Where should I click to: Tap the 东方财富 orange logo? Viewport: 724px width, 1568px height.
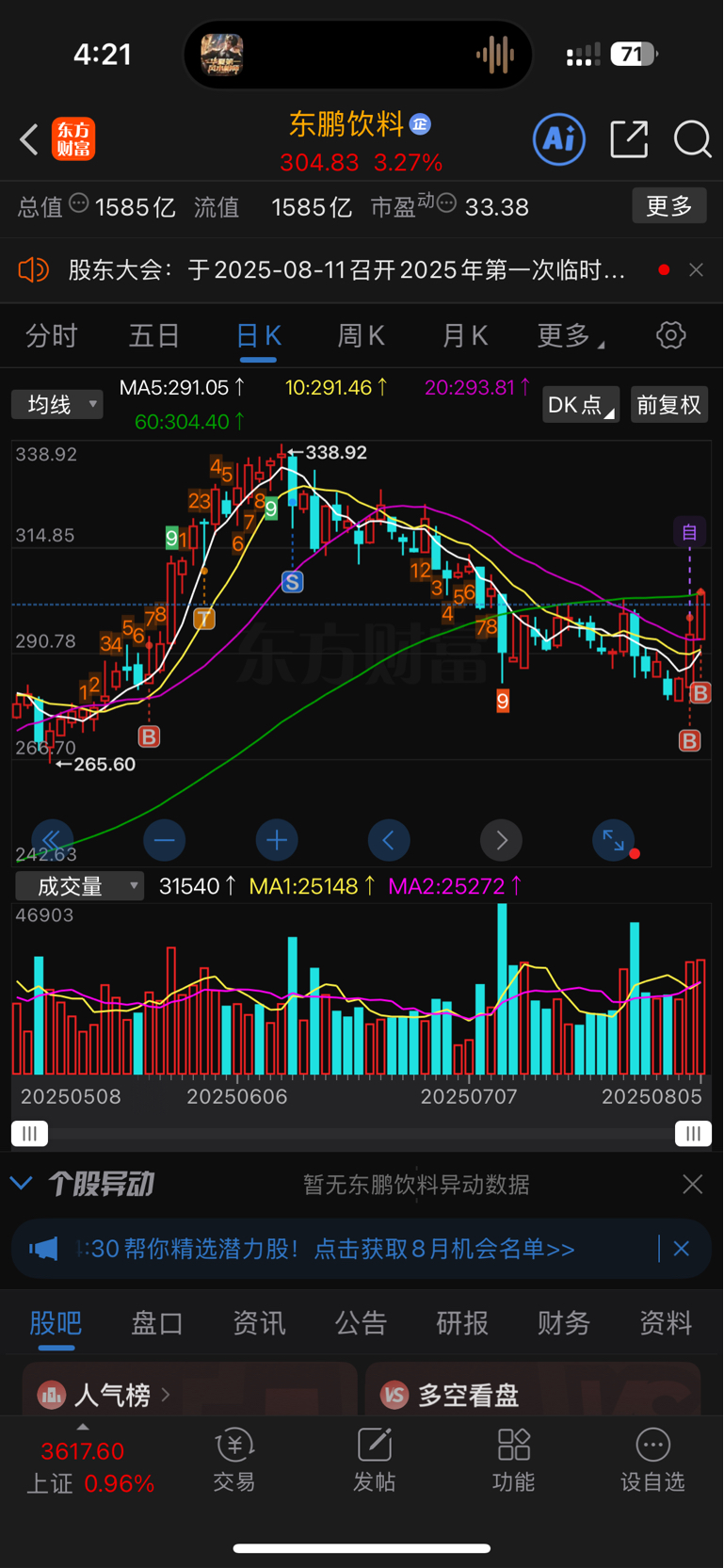(73, 139)
